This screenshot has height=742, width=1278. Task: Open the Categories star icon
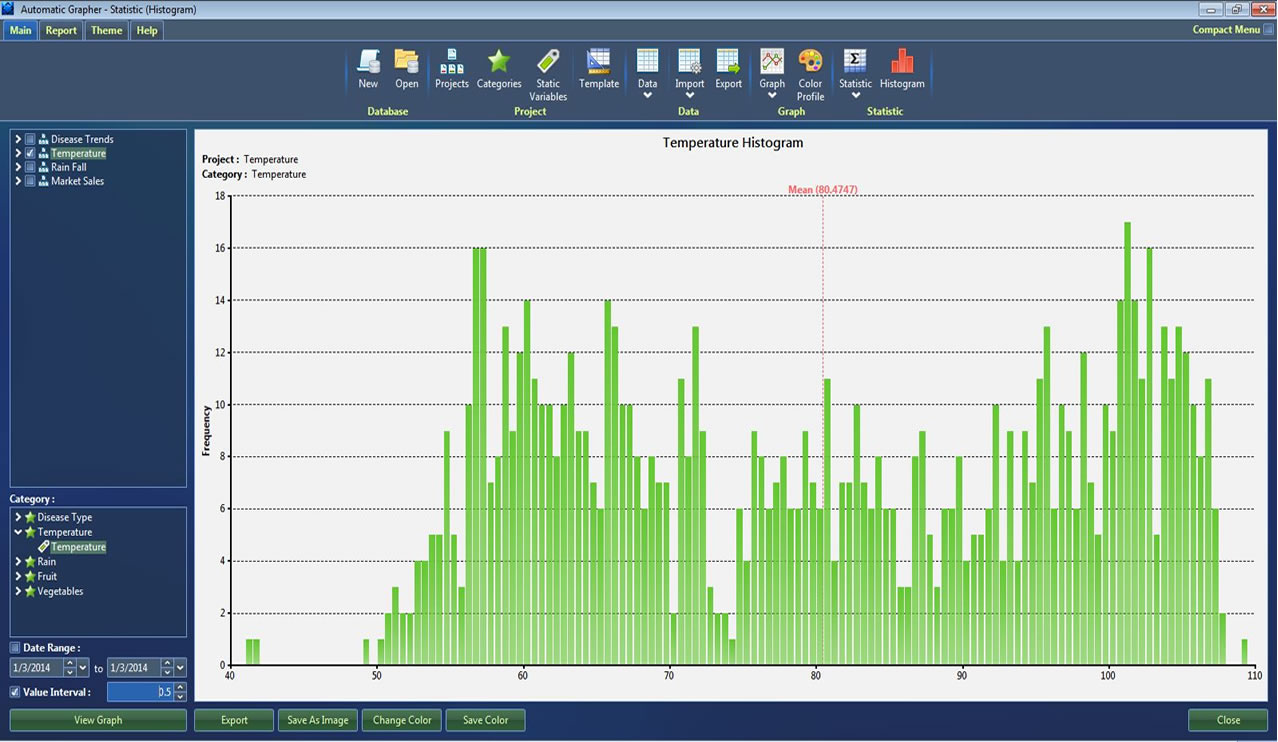(x=498, y=61)
